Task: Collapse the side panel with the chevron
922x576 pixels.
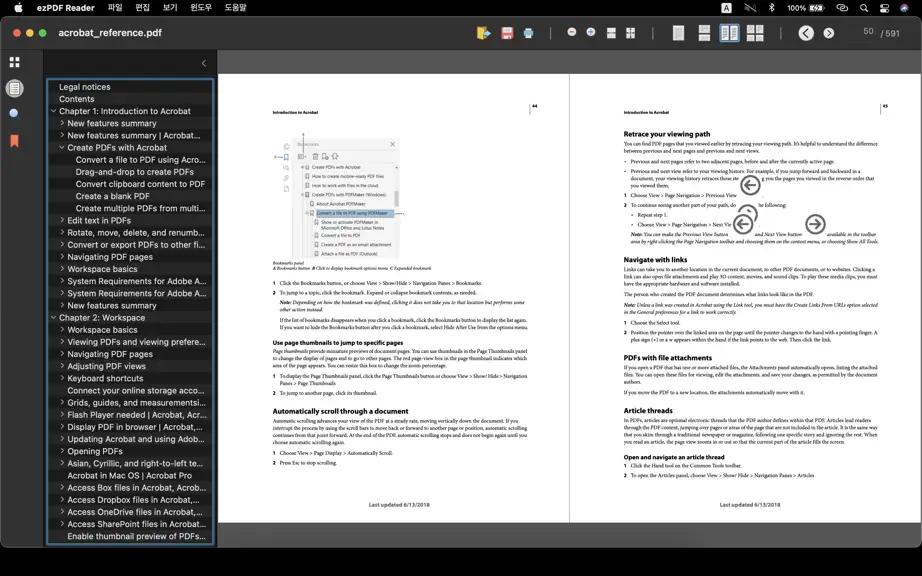Action: (204, 63)
